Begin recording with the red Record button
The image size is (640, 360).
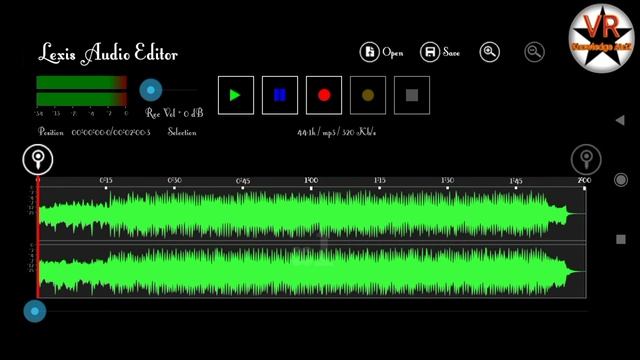(324, 95)
